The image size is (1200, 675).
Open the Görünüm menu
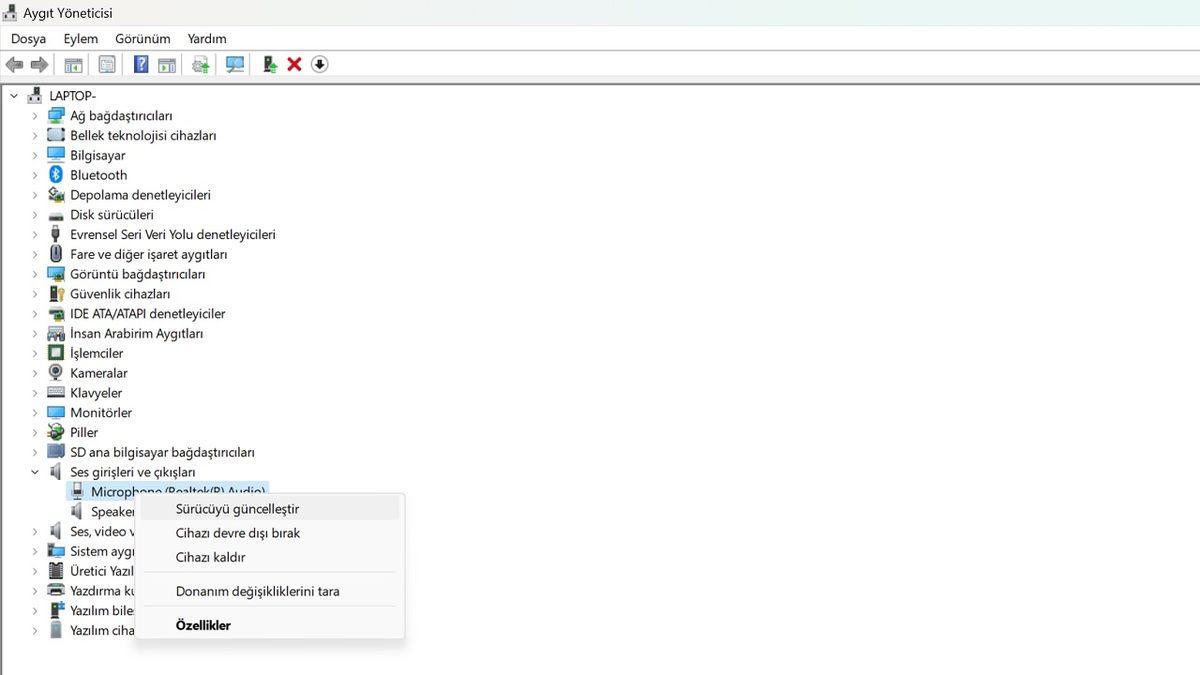click(143, 39)
